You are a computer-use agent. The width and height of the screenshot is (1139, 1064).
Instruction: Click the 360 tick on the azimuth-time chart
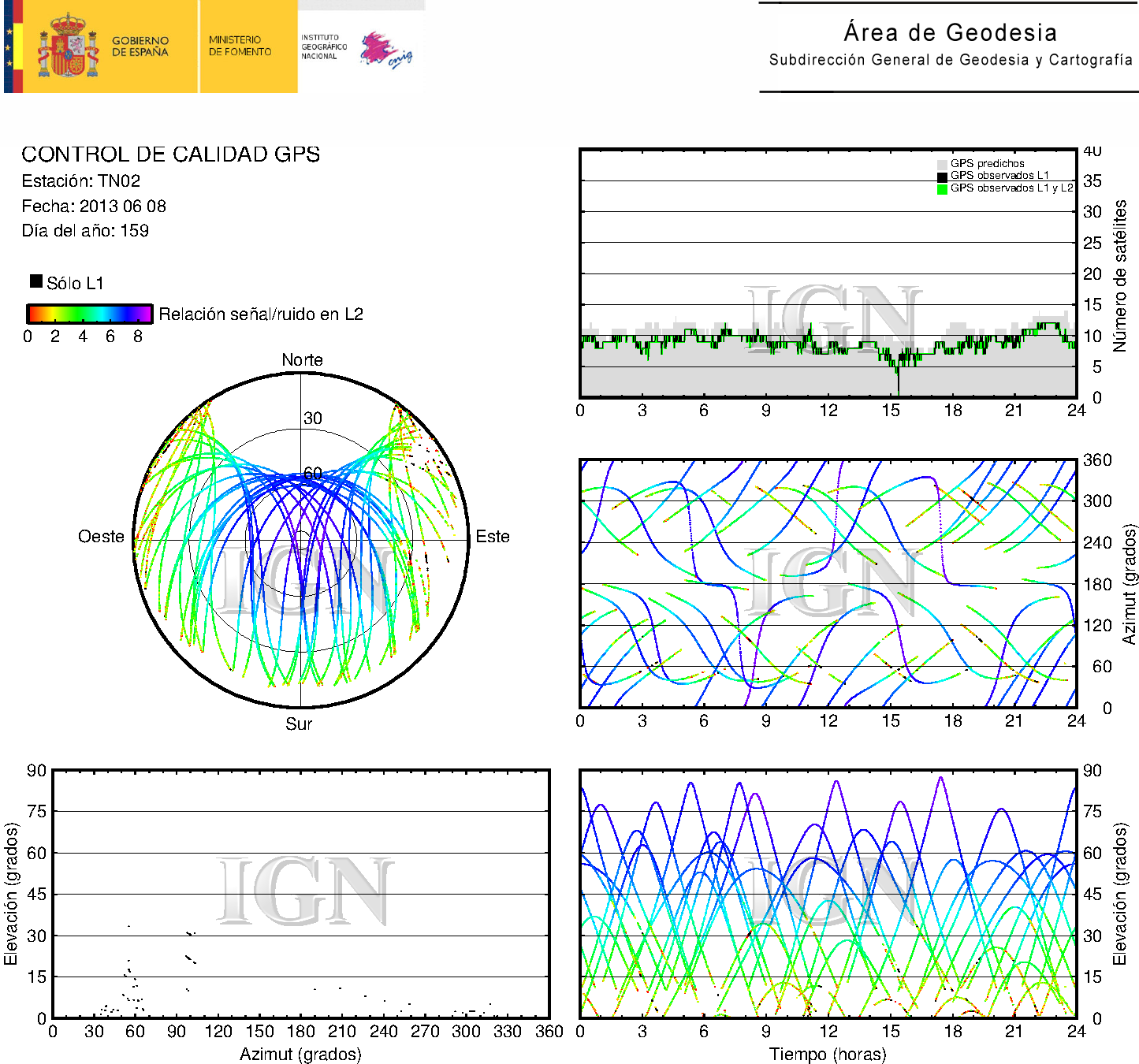coord(1097,460)
